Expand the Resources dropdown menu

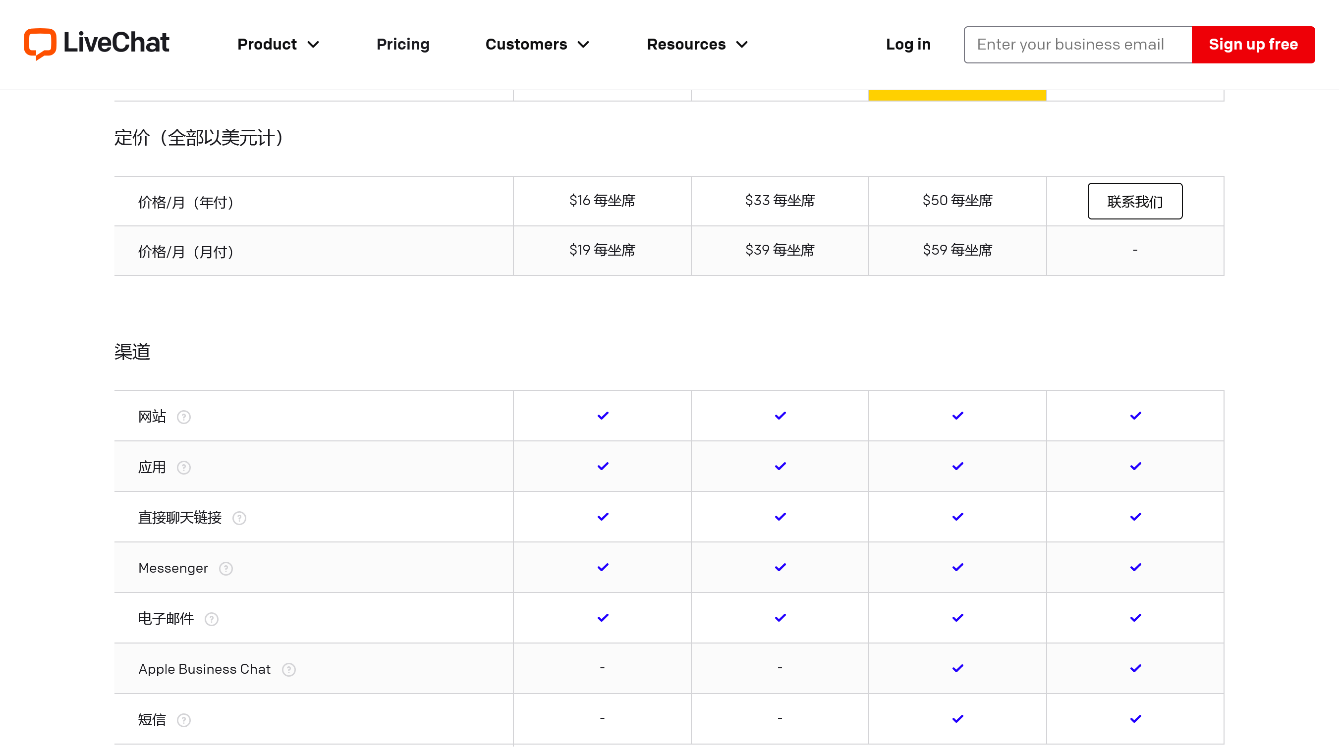[697, 44]
